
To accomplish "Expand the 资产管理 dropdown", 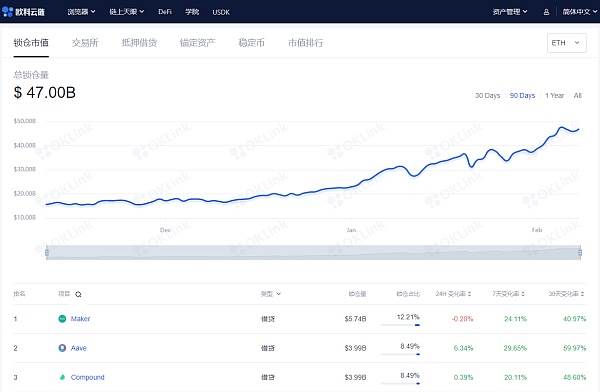I will [x=510, y=12].
